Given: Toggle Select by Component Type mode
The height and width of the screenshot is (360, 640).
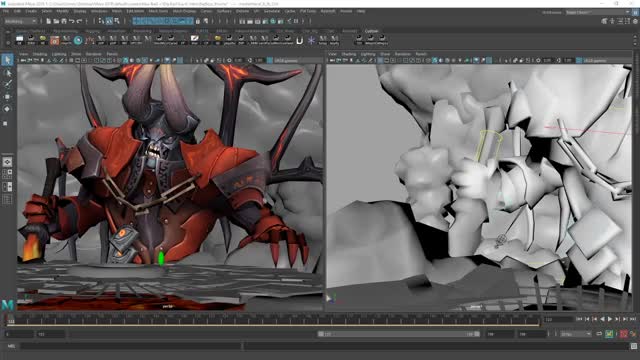Looking at the screenshot, I should click(x=117, y=21).
